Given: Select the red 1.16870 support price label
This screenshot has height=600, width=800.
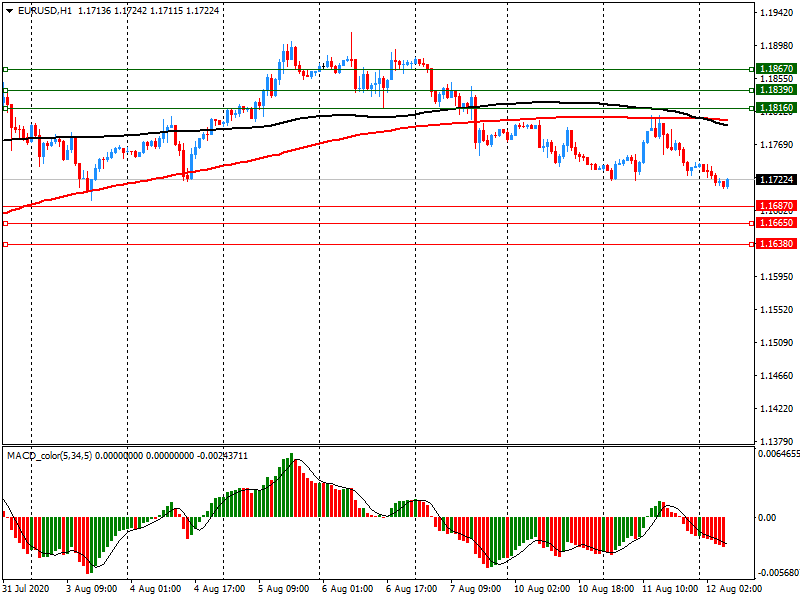Looking at the screenshot, I should pos(777,206).
